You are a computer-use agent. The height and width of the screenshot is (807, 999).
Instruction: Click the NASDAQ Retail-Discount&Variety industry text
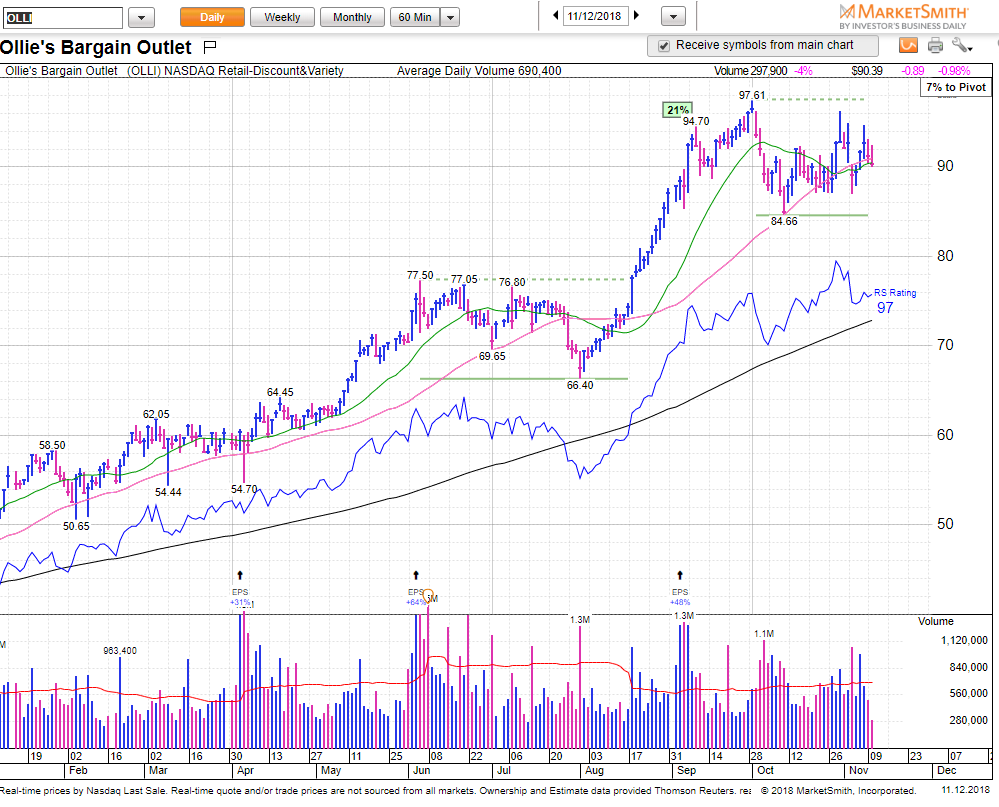(x=254, y=71)
